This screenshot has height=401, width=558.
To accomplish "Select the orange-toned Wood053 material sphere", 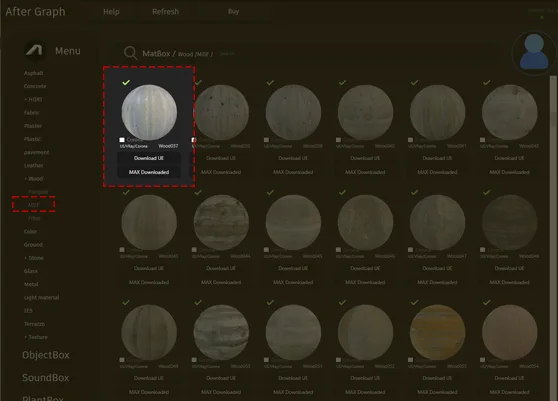I will click(x=437, y=332).
